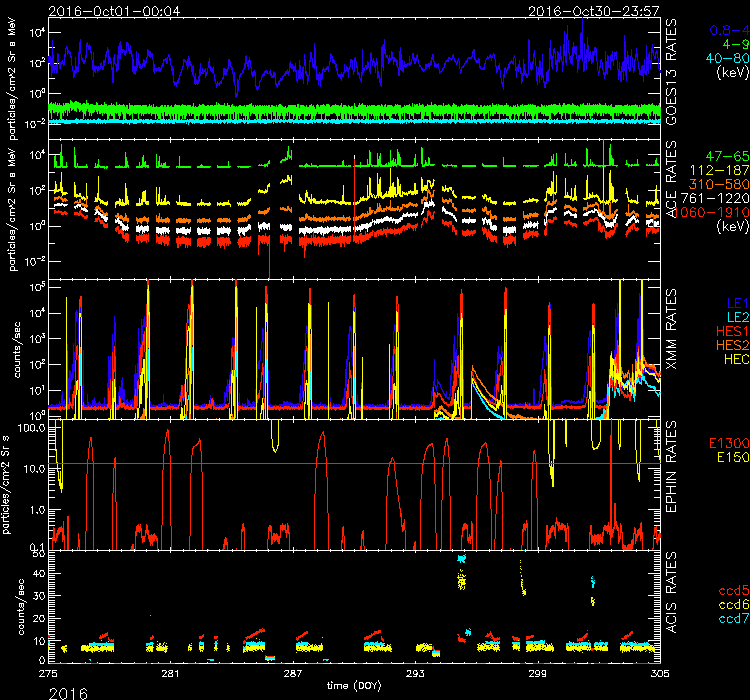The image size is (750, 700).
Task: Click the 2016 year label
Action: click(68, 693)
